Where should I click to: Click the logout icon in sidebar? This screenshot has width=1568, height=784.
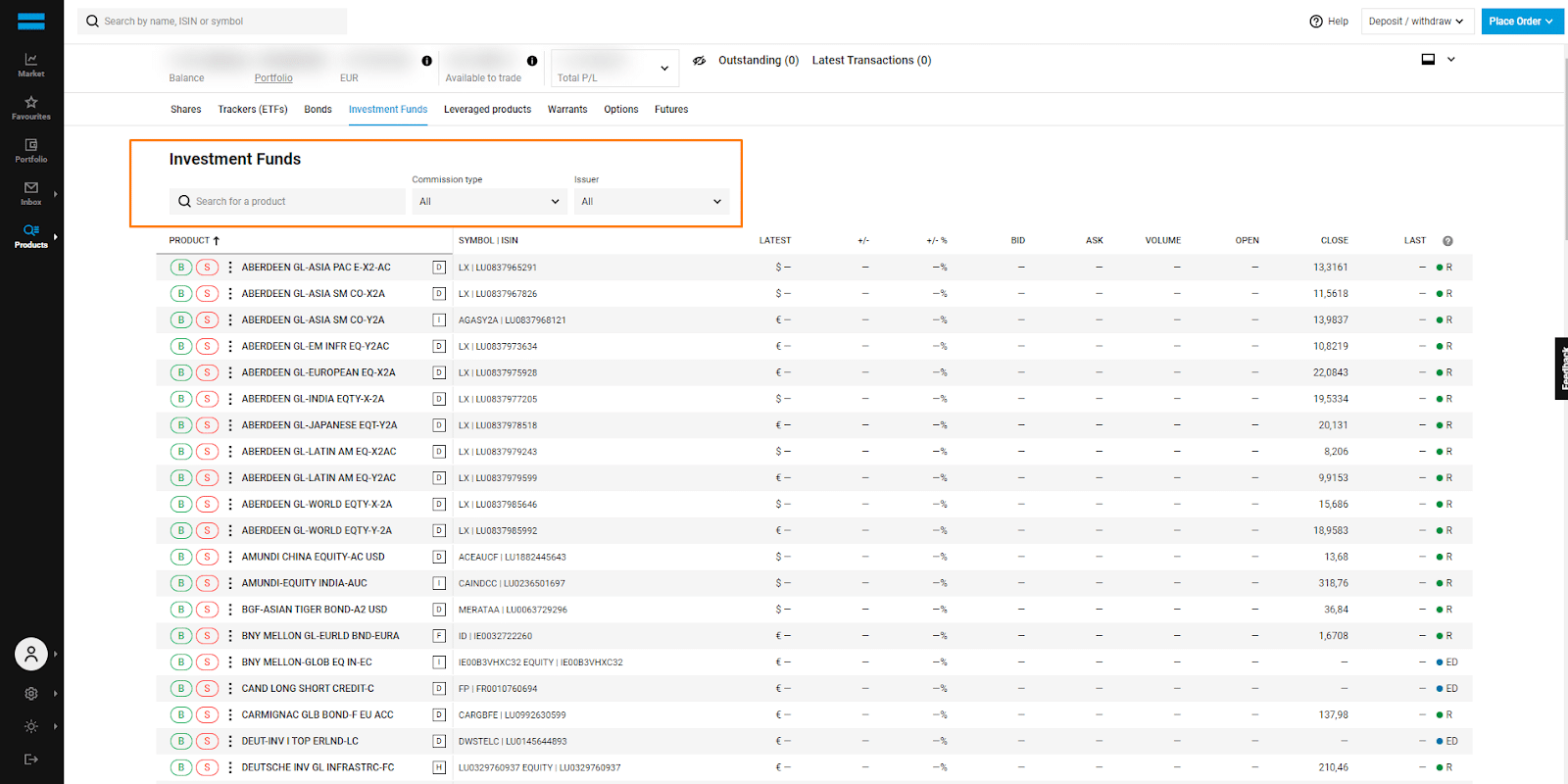[x=31, y=759]
